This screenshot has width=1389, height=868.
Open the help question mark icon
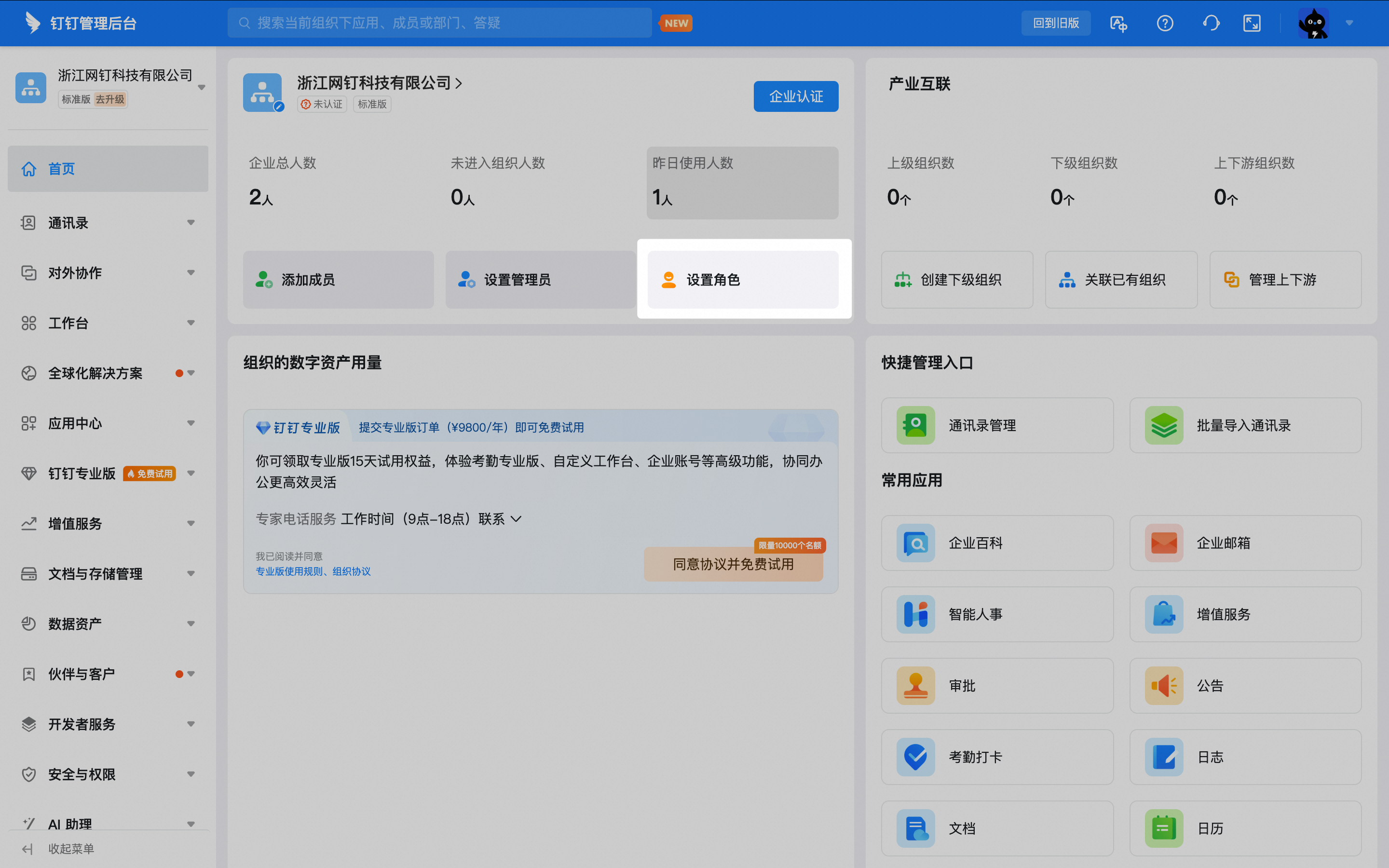[1165, 24]
